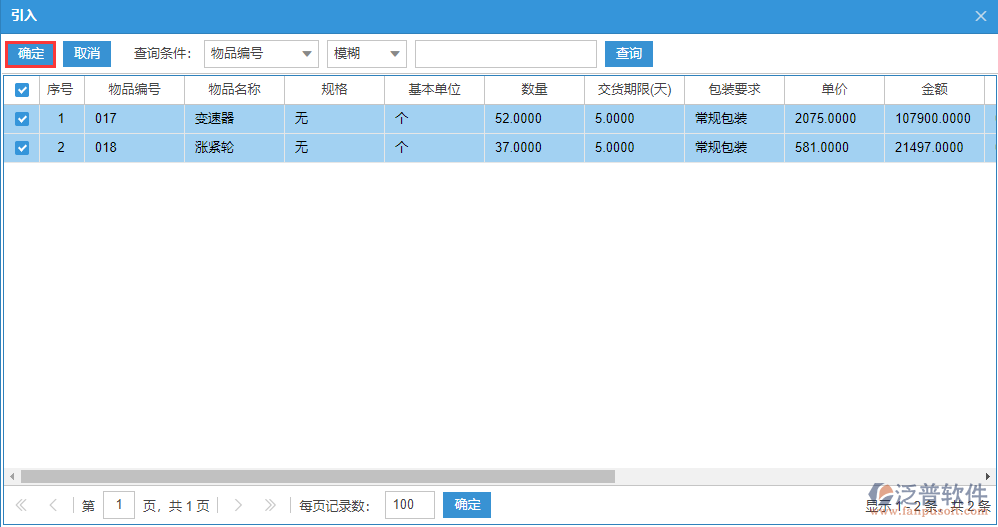Click the 基本单位 column header

click(434, 90)
